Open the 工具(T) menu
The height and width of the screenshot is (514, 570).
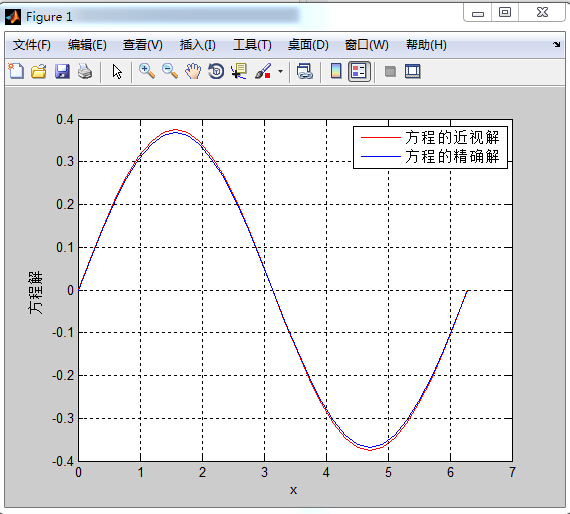pyautogui.click(x=252, y=45)
